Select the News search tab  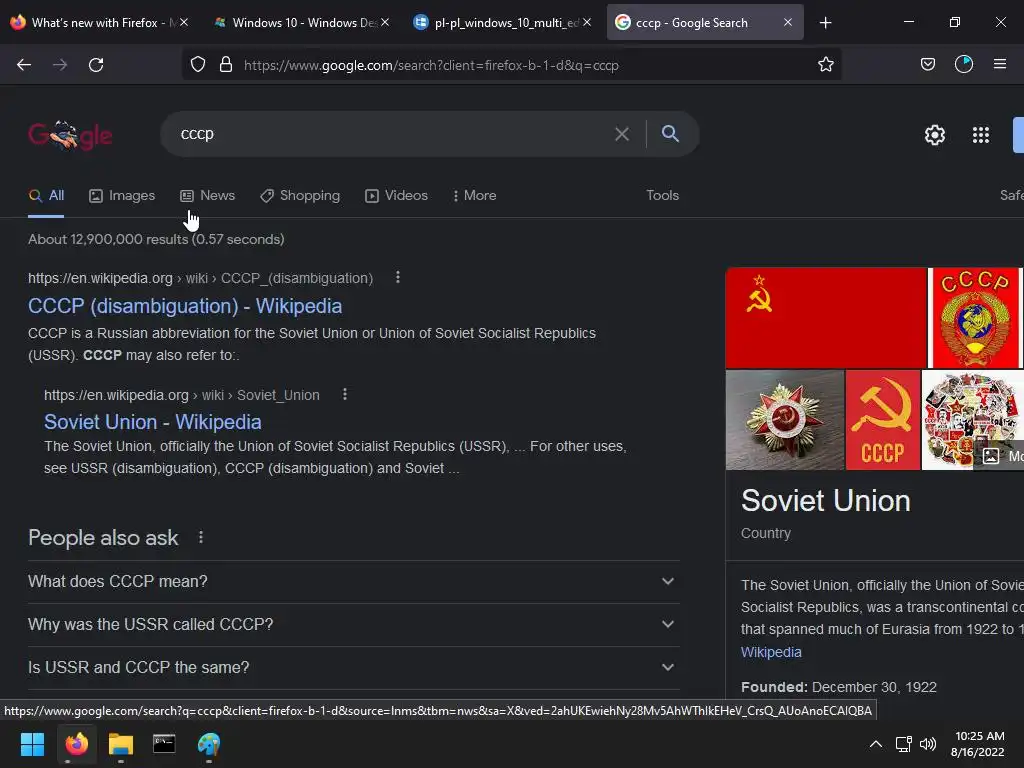tap(208, 195)
